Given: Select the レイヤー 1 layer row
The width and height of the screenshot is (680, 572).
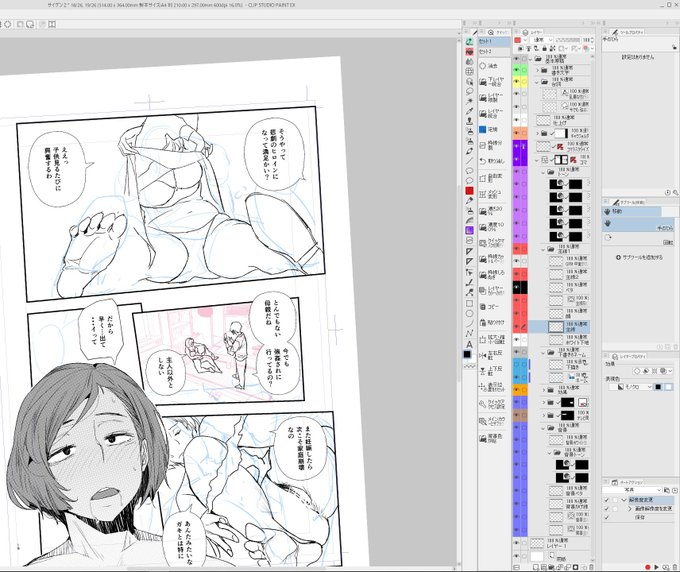Looking at the screenshot, I should pyautogui.click(x=559, y=543).
